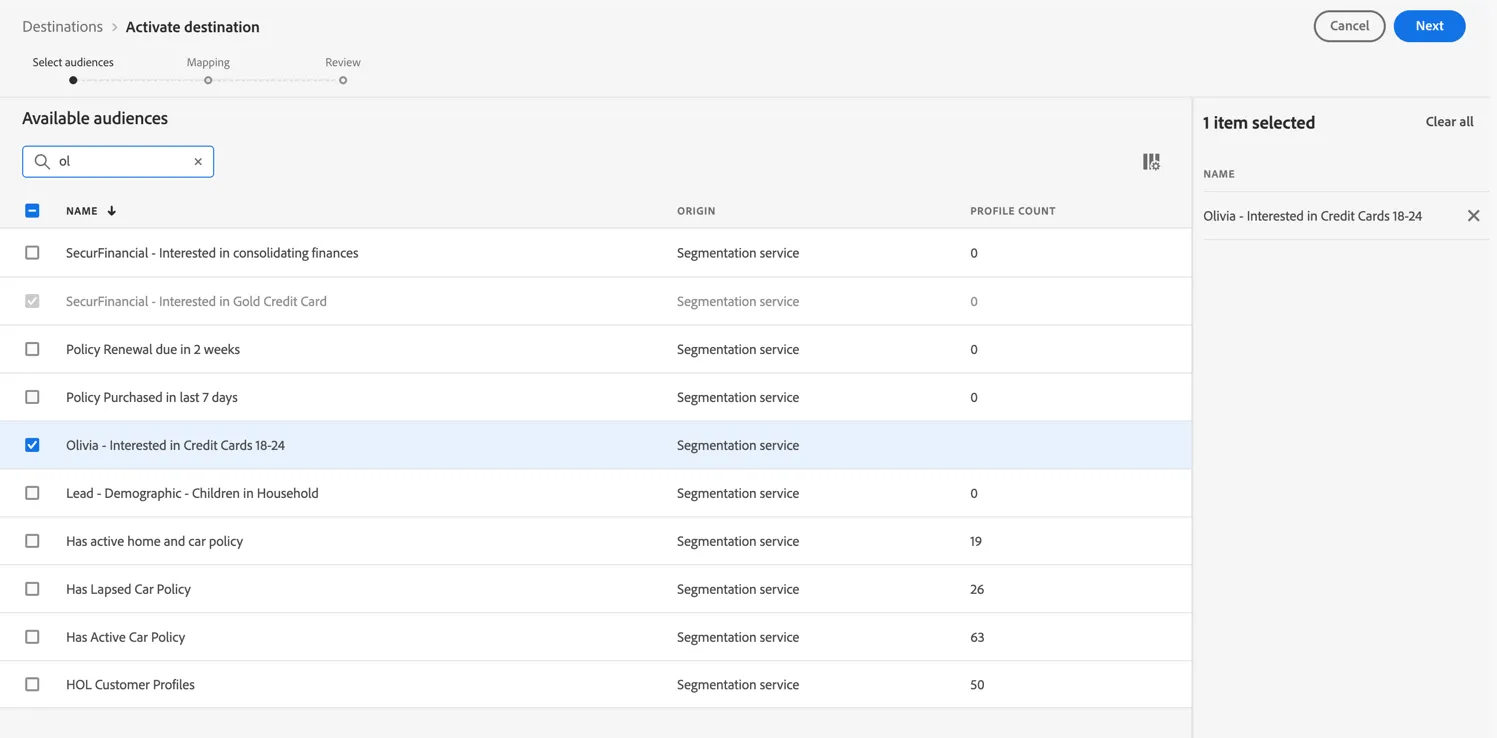Check the Has Lapsed Car Policy row
Viewport: 1497px width, 738px height.
(32, 589)
